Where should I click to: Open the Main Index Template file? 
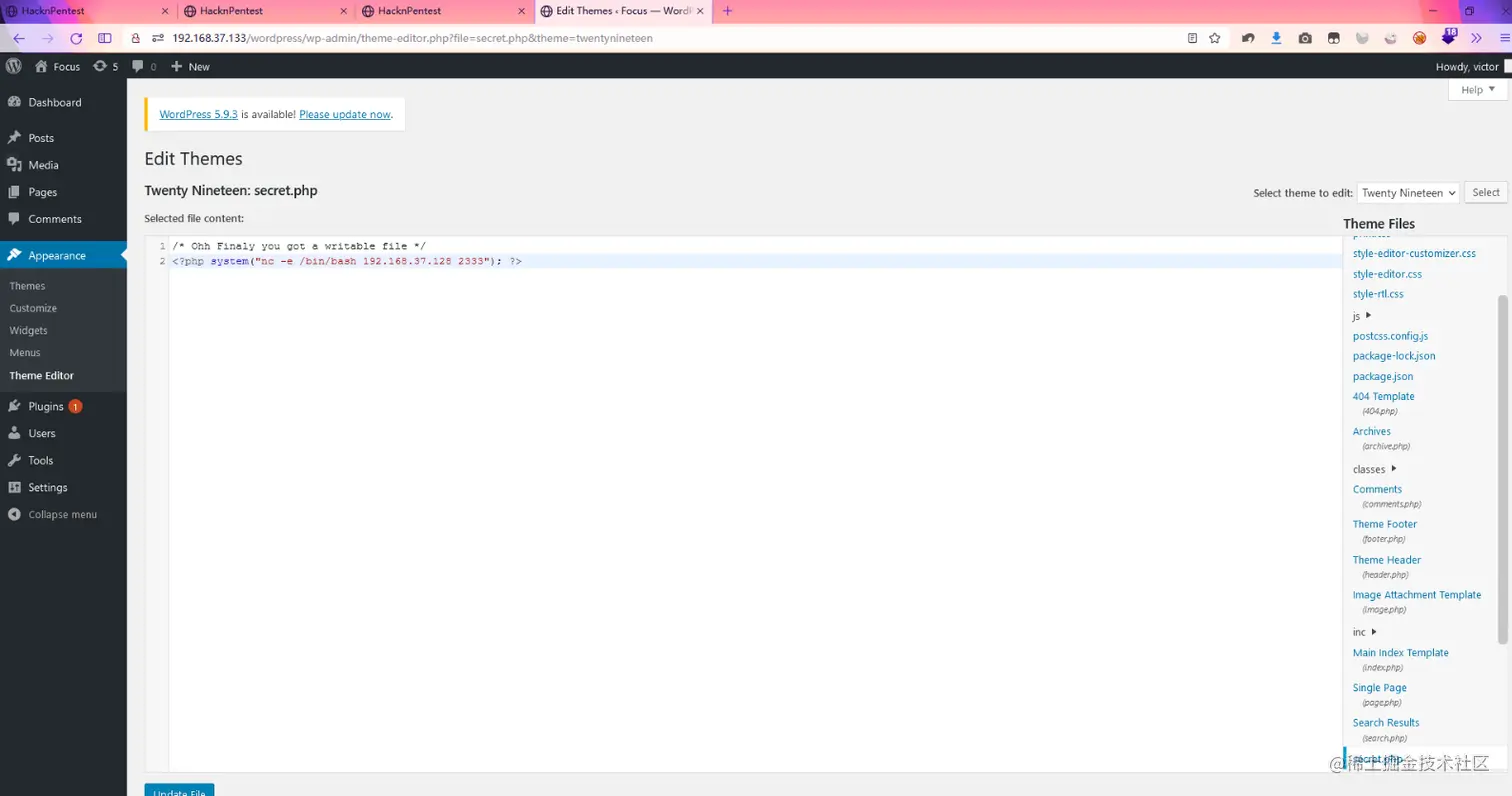1401,653
